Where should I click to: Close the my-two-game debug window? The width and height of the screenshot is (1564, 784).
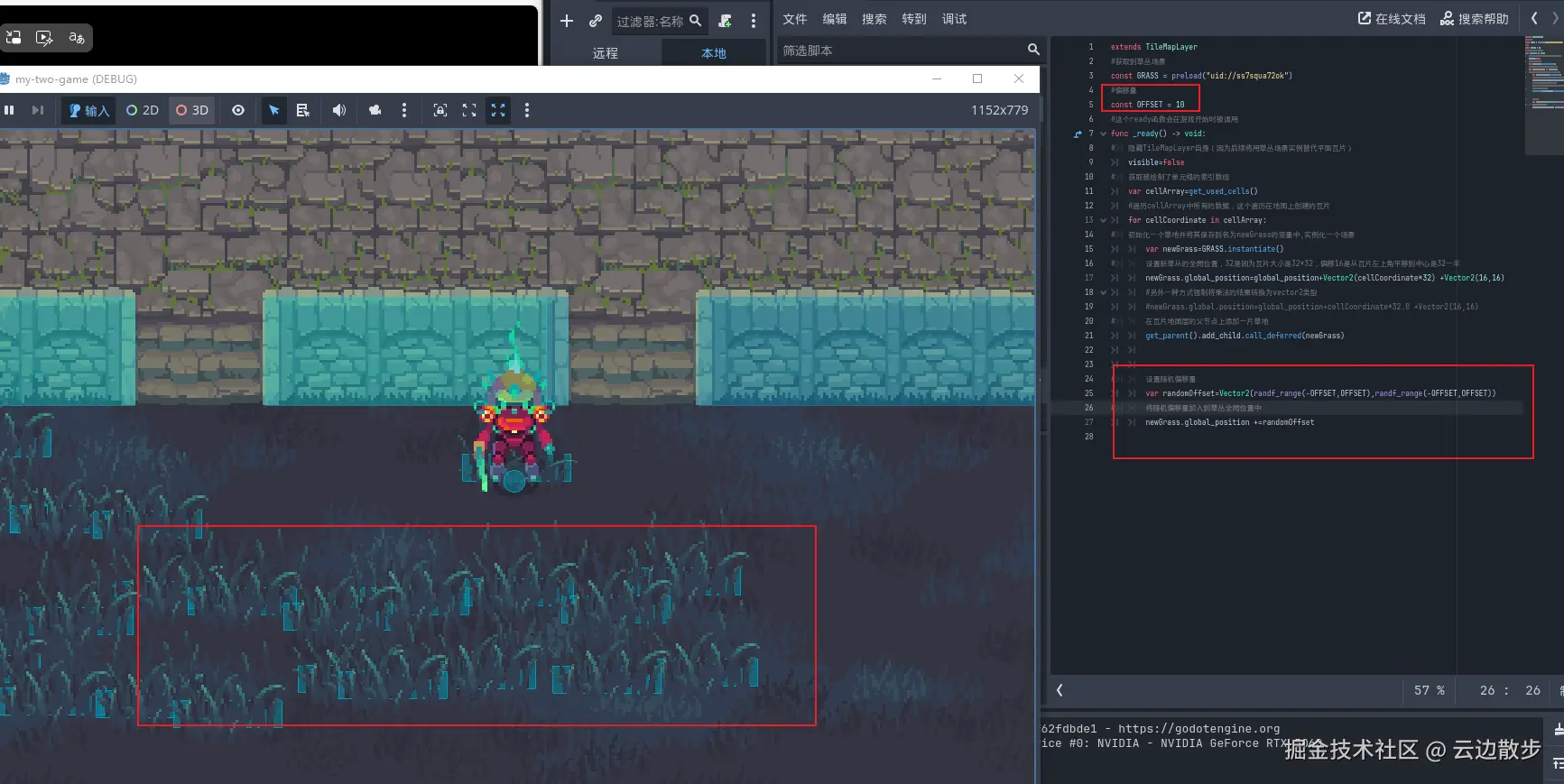click(x=1019, y=78)
